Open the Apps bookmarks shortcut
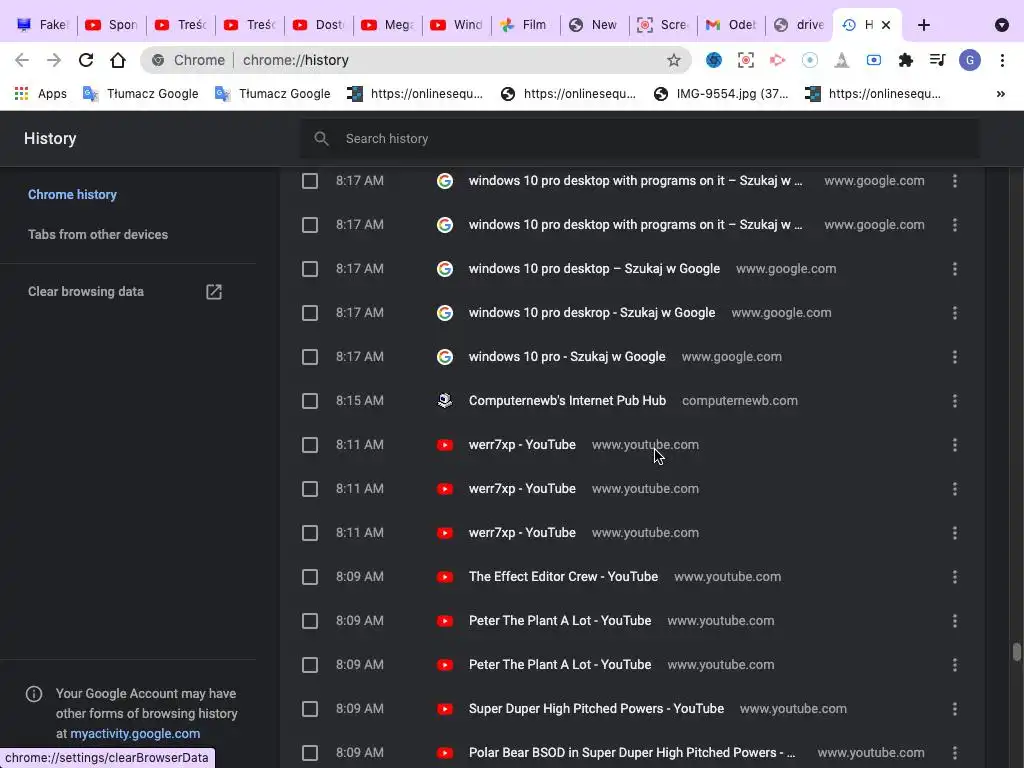1024x768 pixels. pos(40,93)
